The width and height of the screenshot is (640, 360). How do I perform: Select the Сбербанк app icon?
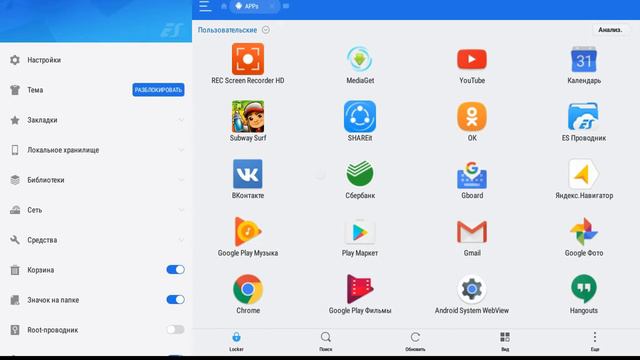pyautogui.click(x=360, y=174)
